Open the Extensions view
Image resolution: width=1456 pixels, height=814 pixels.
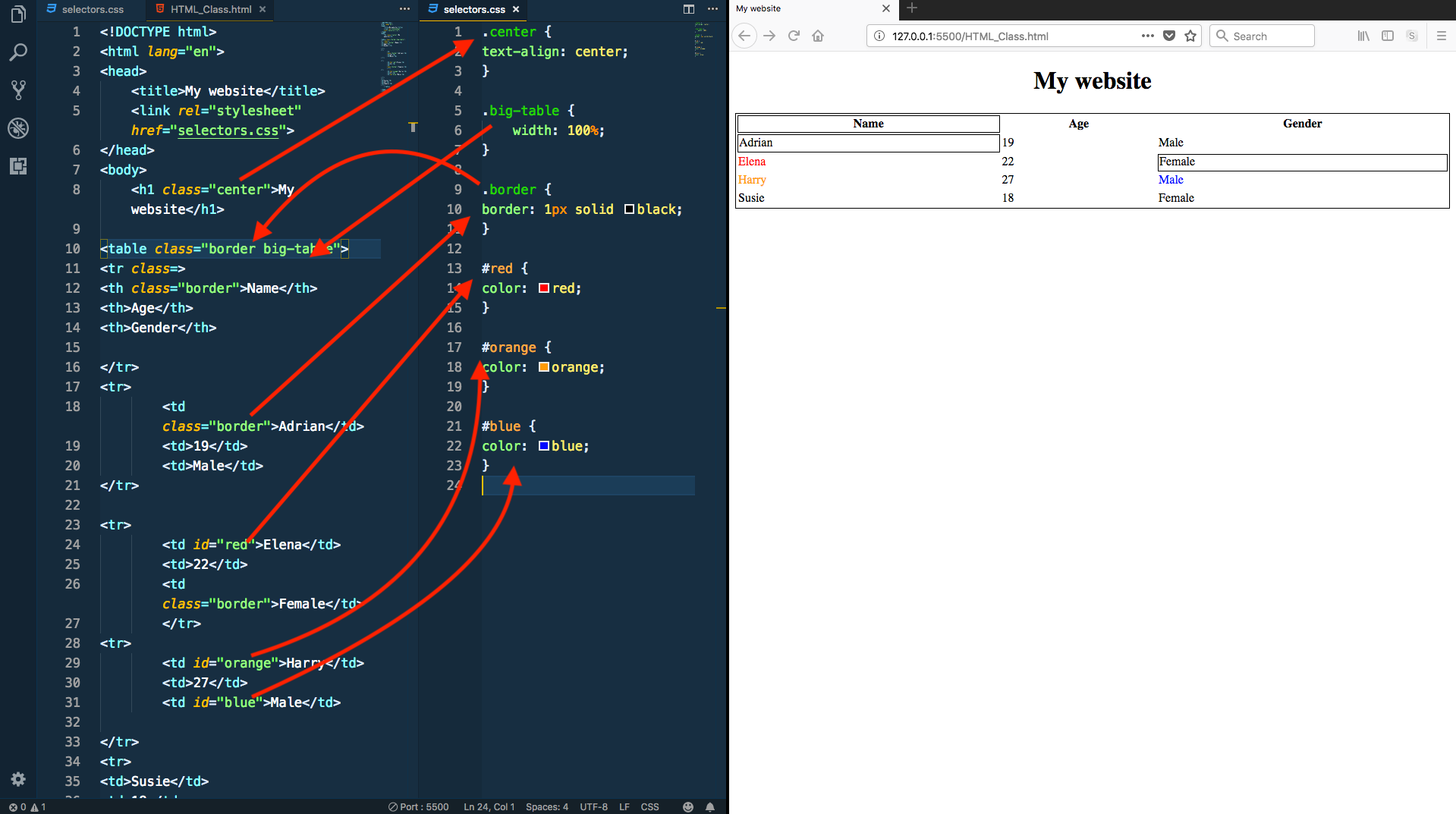pyautogui.click(x=18, y=166)
